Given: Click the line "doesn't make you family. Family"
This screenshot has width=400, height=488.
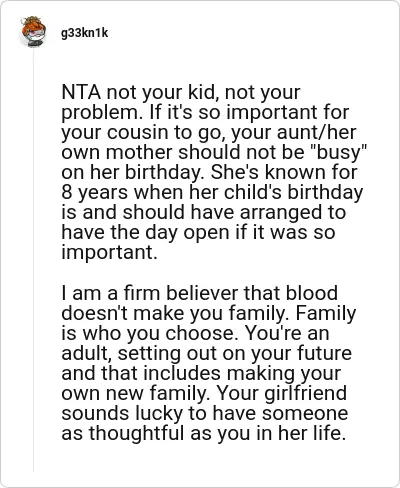Looking at the screenshot, I should point(209,314).
